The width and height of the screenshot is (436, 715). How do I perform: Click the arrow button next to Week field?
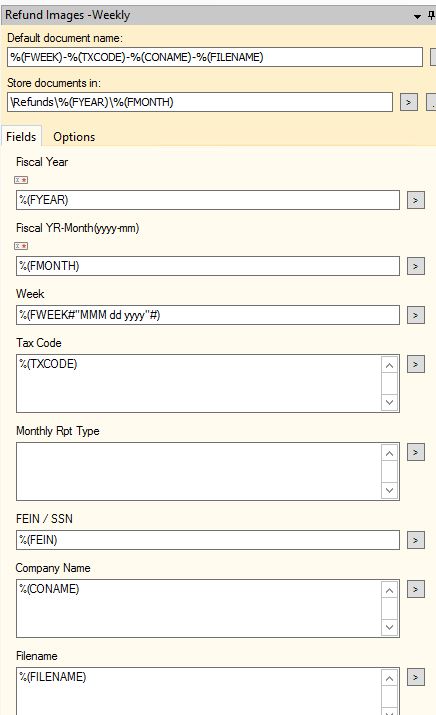tap(415, 315)
